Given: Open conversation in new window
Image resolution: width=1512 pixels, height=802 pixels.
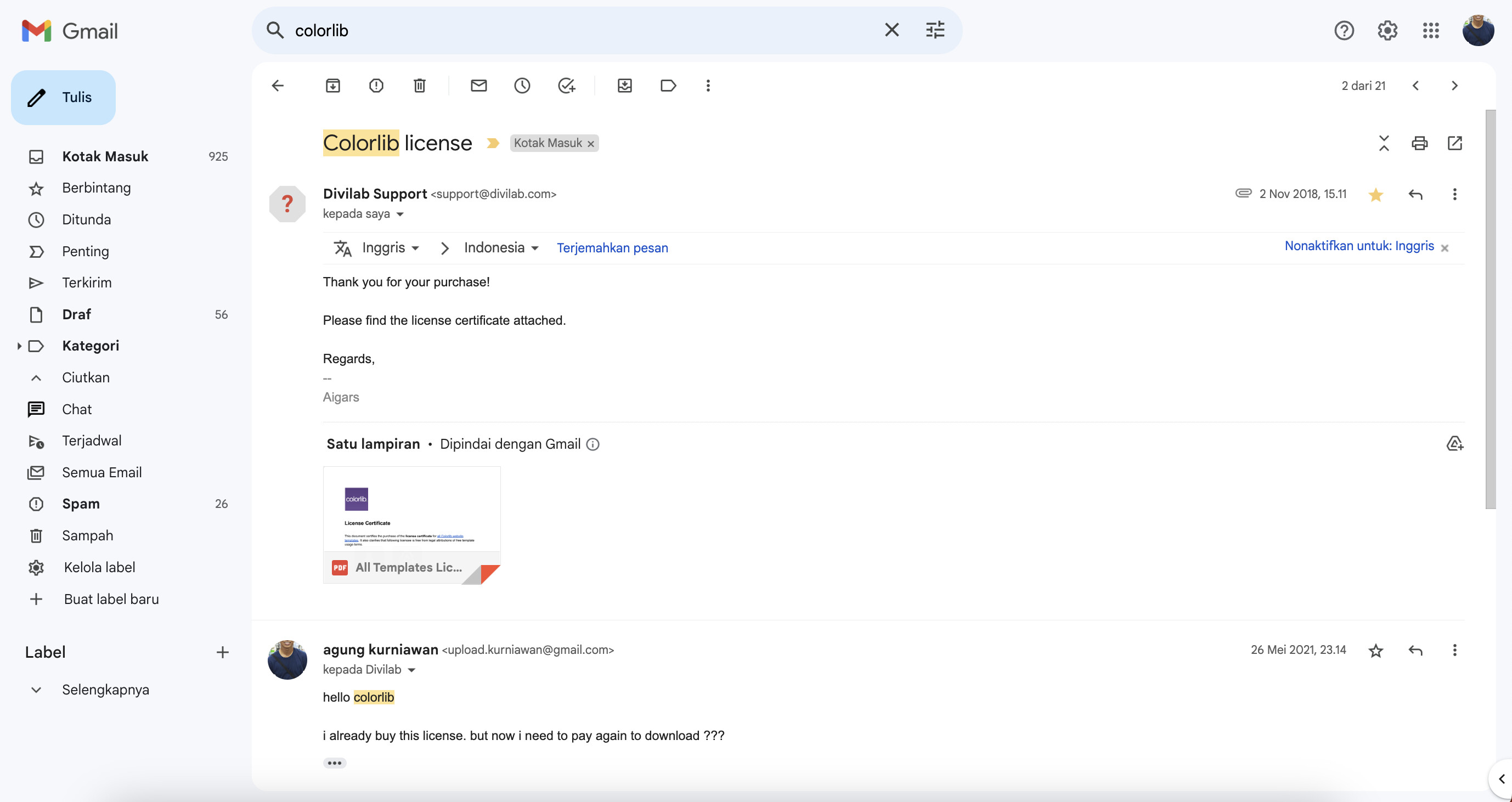Looking at the screenshot, I should pyautogui.click(x=1455, y=143).
